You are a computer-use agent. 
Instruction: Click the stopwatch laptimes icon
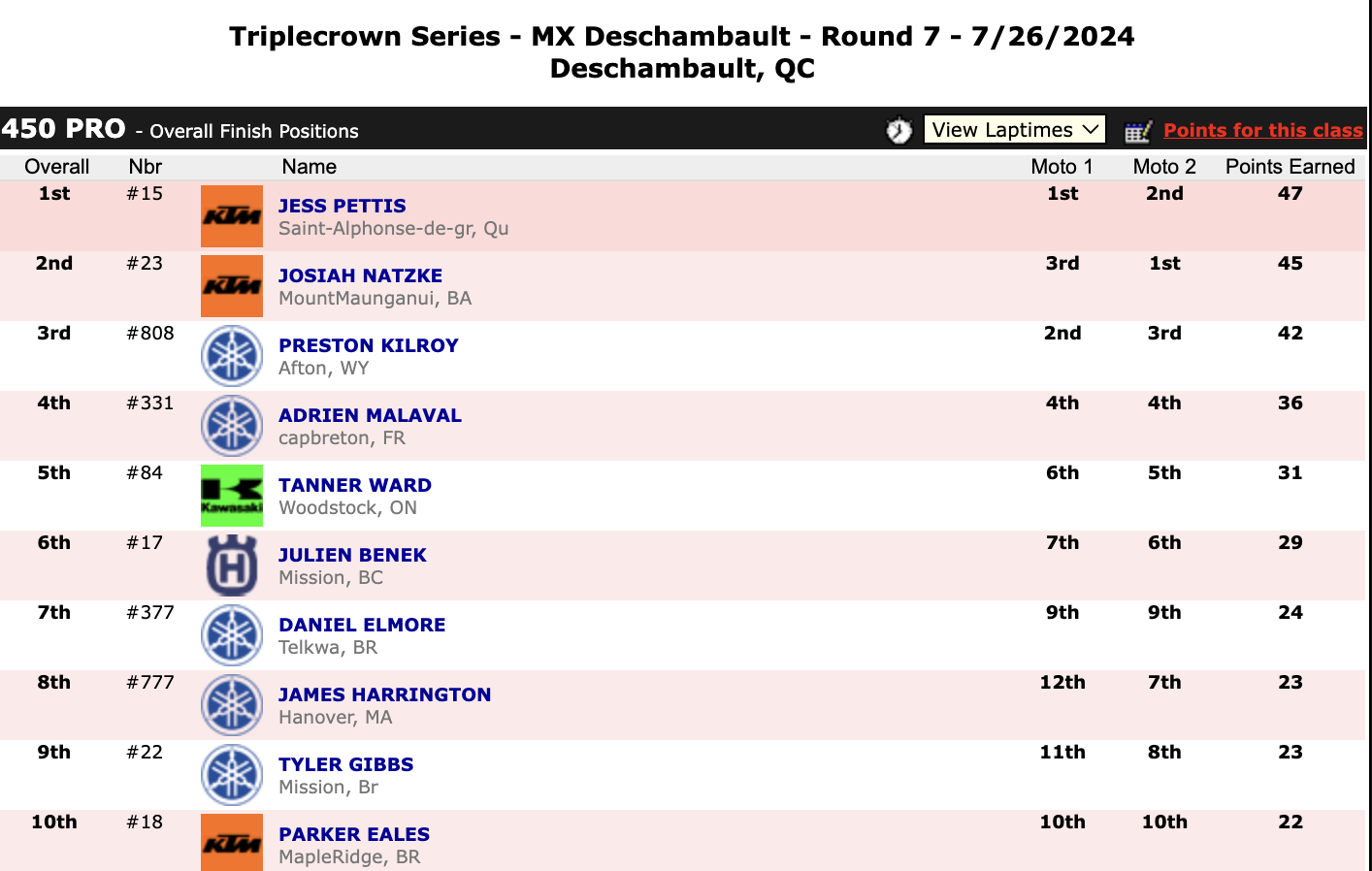coord(899,130)
